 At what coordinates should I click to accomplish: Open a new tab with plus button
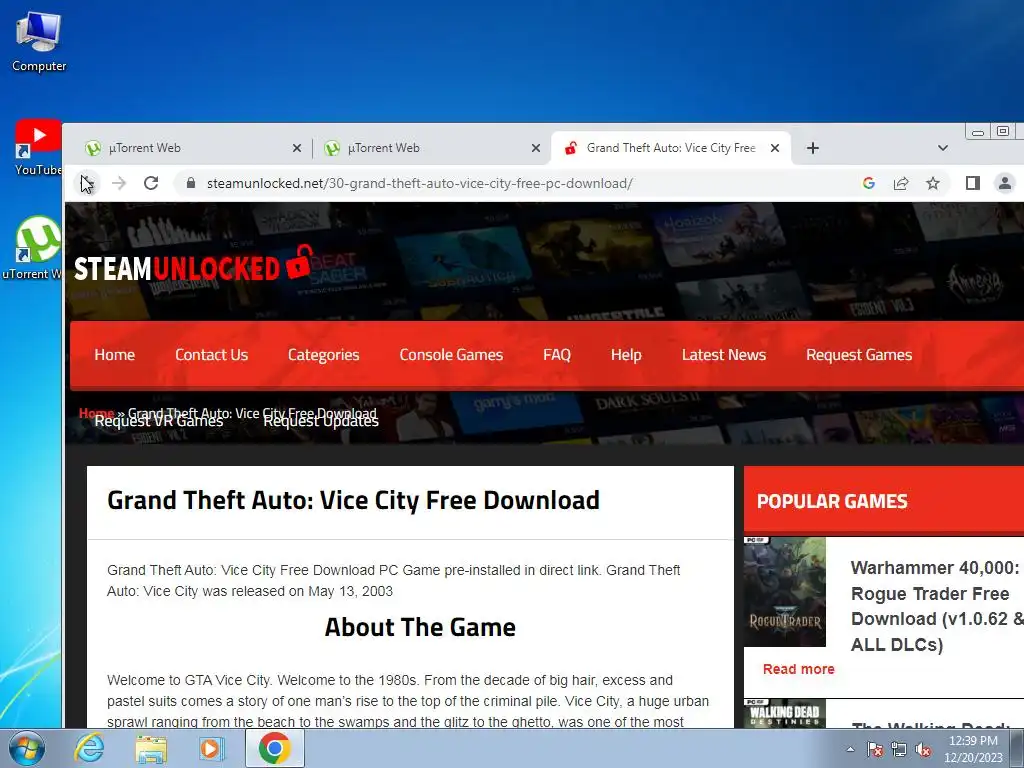coord(812,148)
